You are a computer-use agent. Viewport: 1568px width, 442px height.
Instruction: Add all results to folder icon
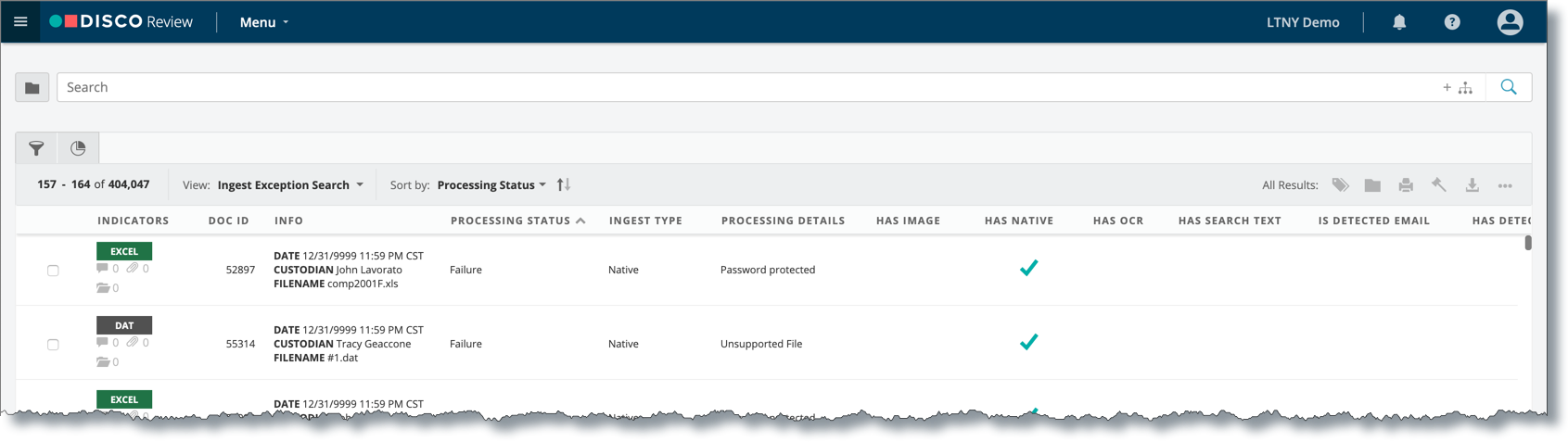1372,185
